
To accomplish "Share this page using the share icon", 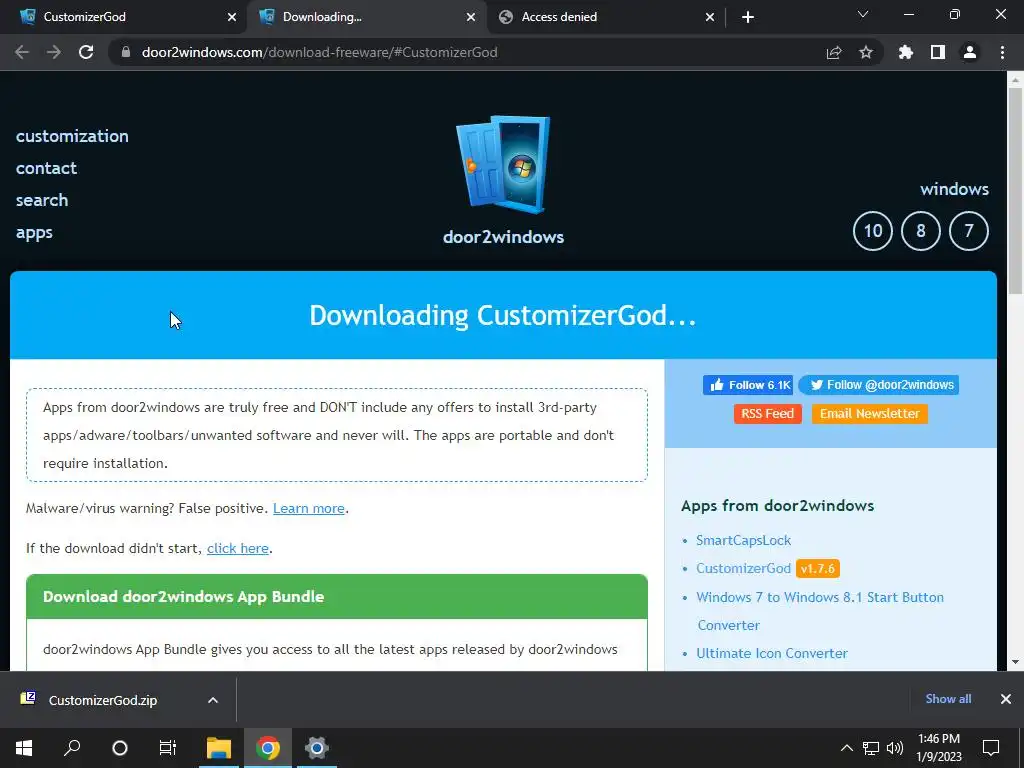I will coord(834,52).
